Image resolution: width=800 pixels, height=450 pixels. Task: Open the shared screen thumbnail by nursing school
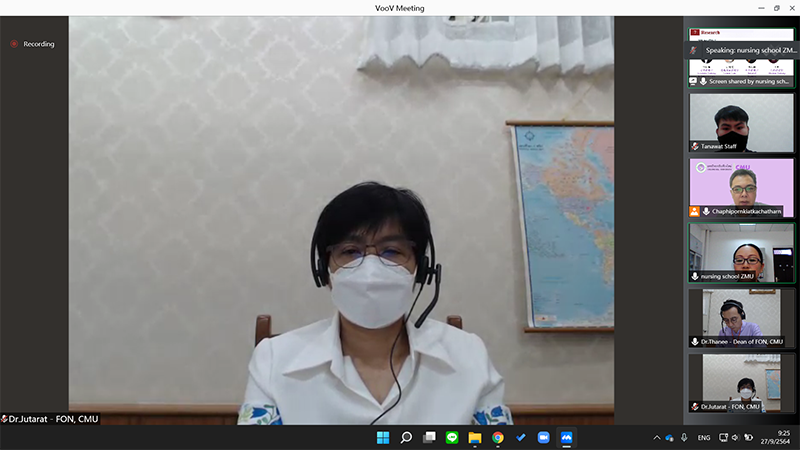click(741, 58)
